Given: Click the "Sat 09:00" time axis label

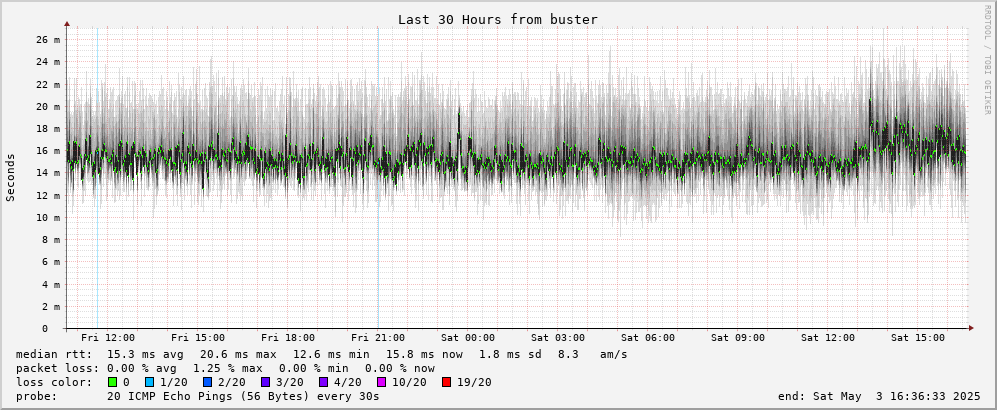Looking at the screenshot, I should pyautogui.click(x=738, y=338).
